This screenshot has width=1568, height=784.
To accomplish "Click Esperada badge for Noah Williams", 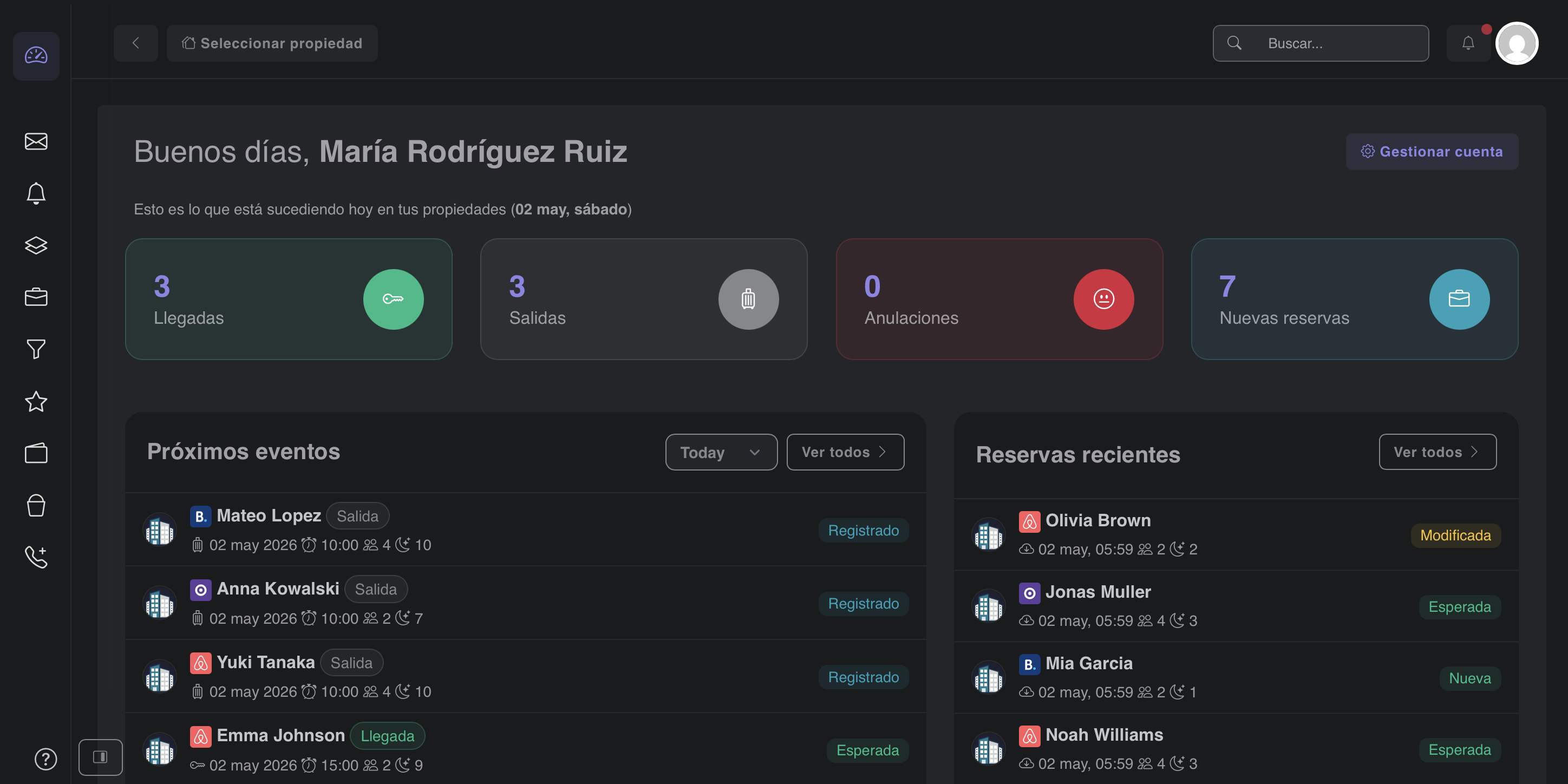I will coord(1460,750).
